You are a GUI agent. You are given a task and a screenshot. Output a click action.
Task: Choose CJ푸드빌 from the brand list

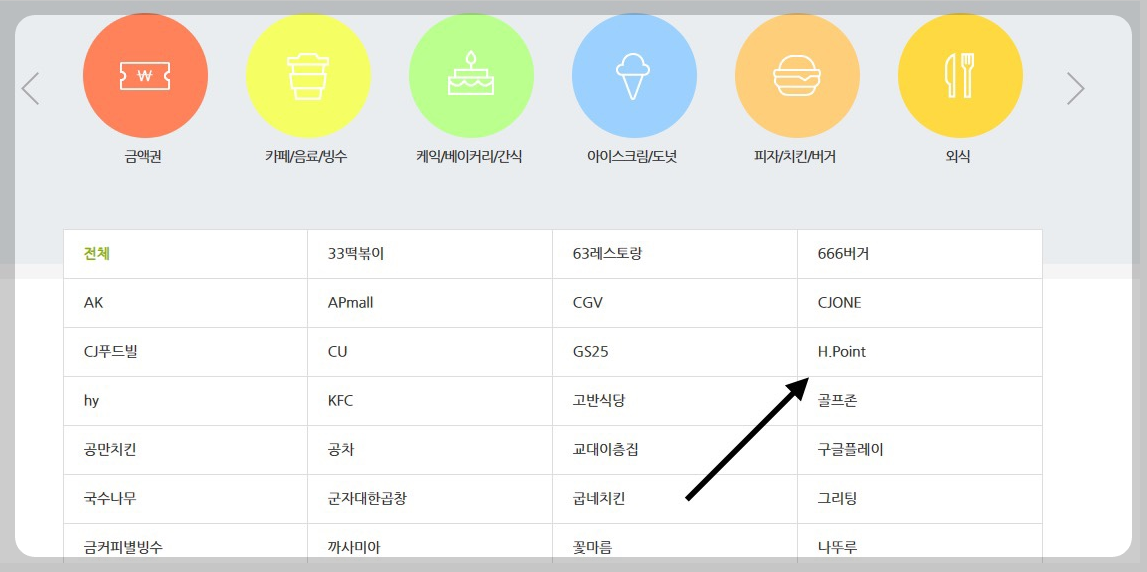(x=186, y=352)
